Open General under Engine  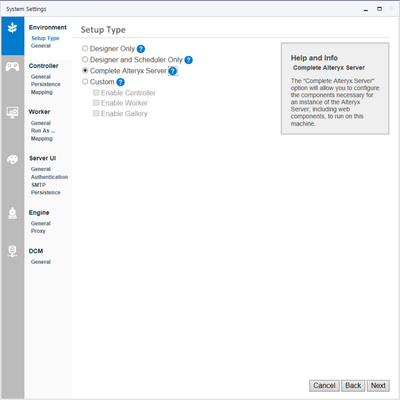(41, 223)
